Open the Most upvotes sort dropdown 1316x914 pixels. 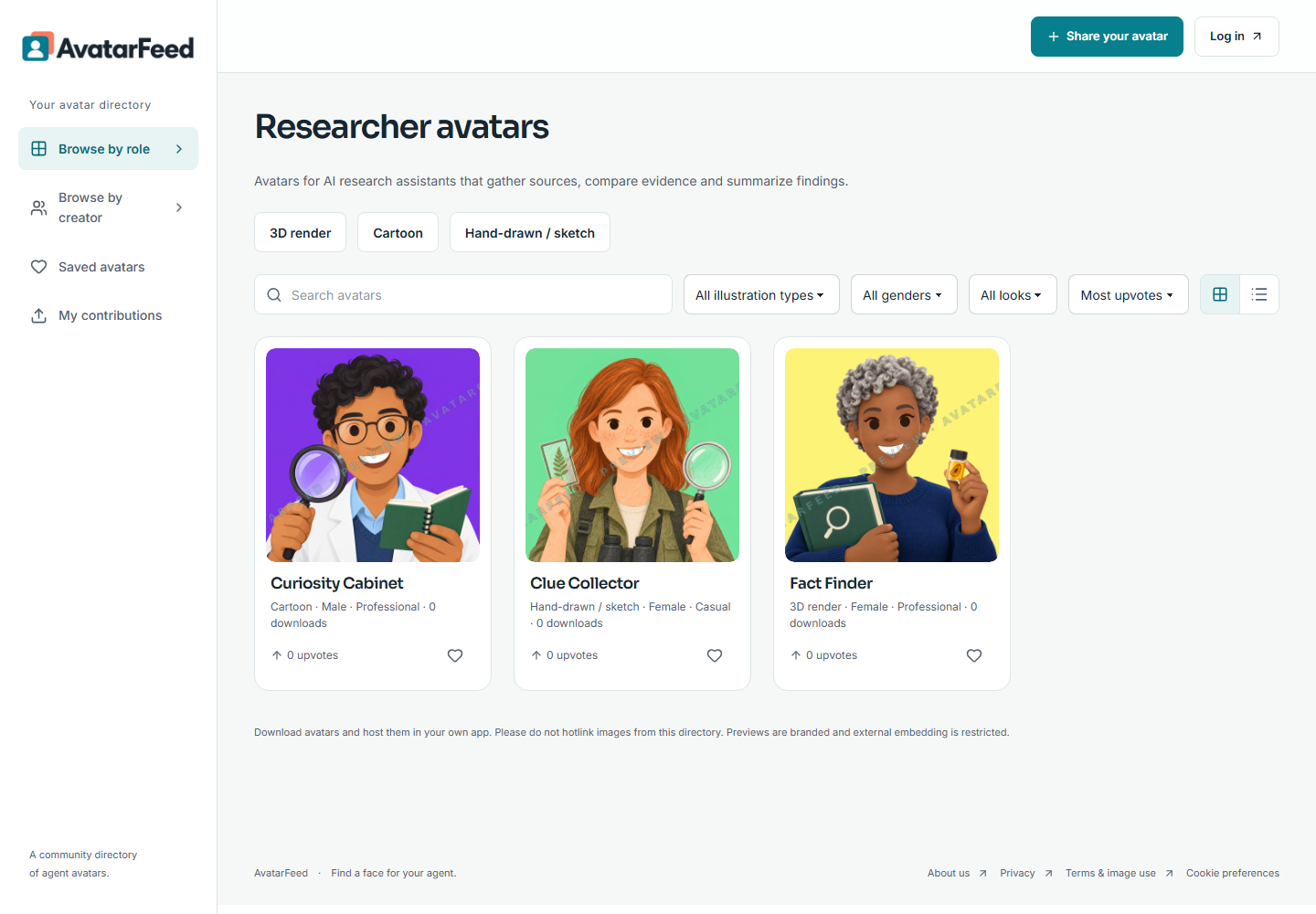pos(1129,294)
